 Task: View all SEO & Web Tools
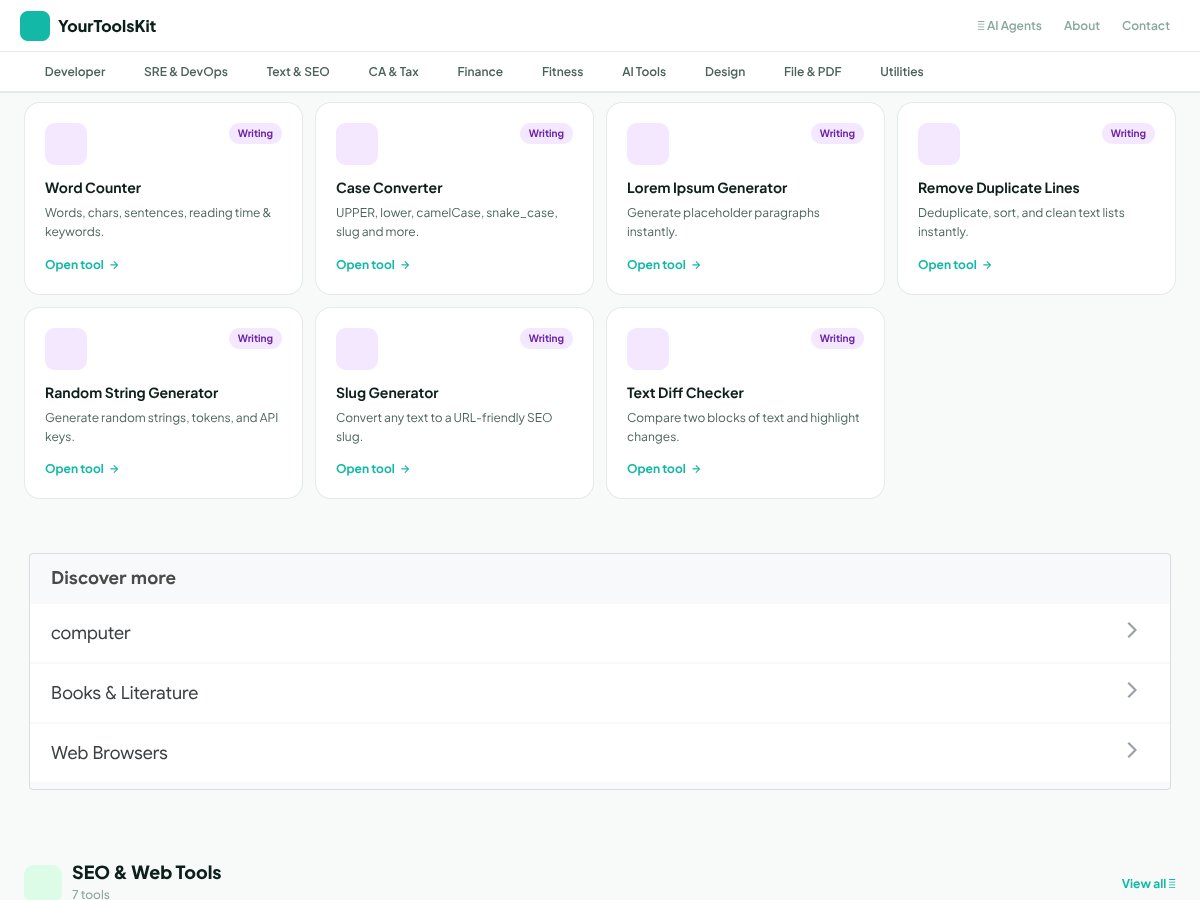1148,883
